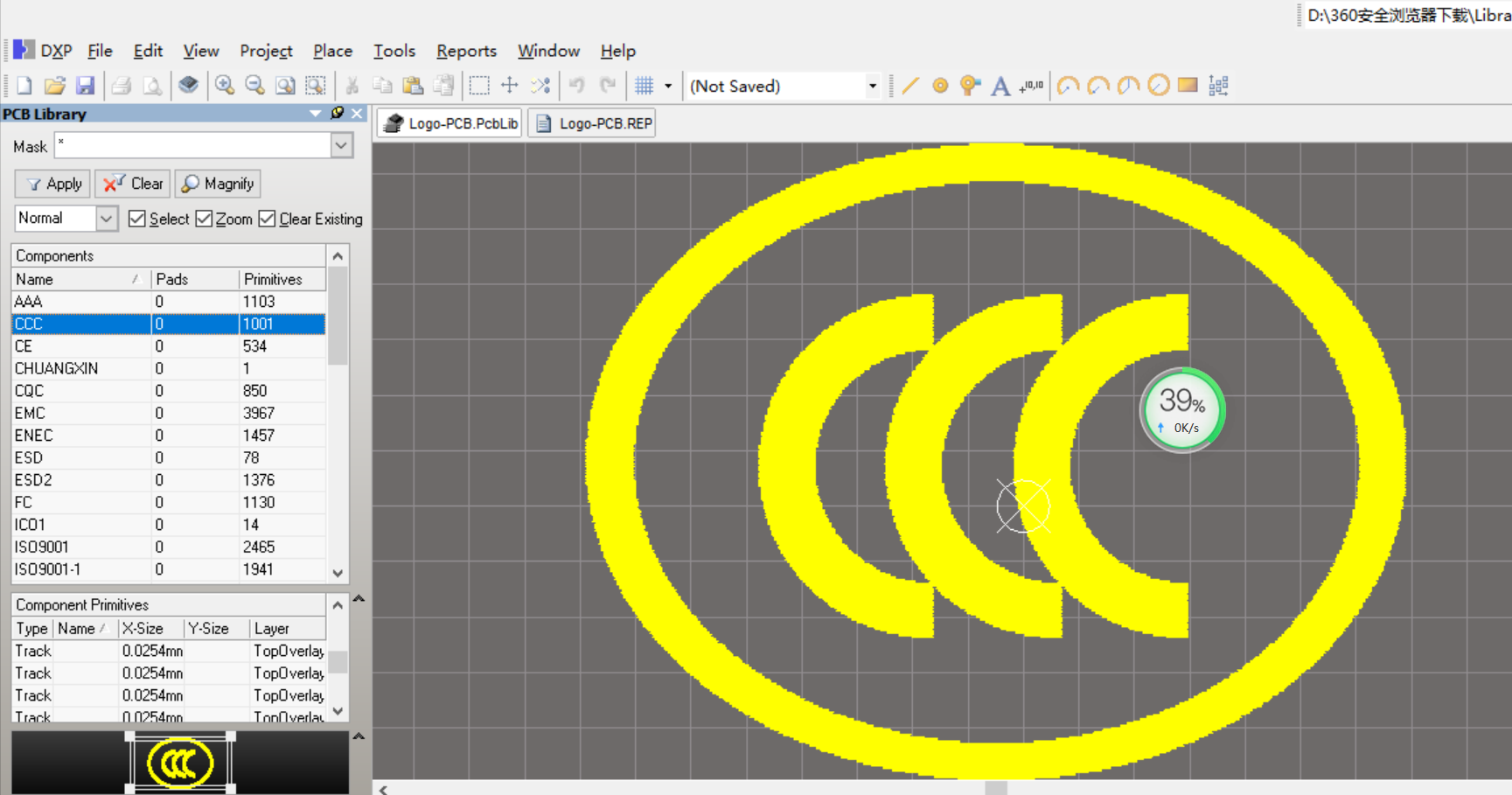Select the CHUANGXIN component row
1512x795 pixels.
point(169,368)
